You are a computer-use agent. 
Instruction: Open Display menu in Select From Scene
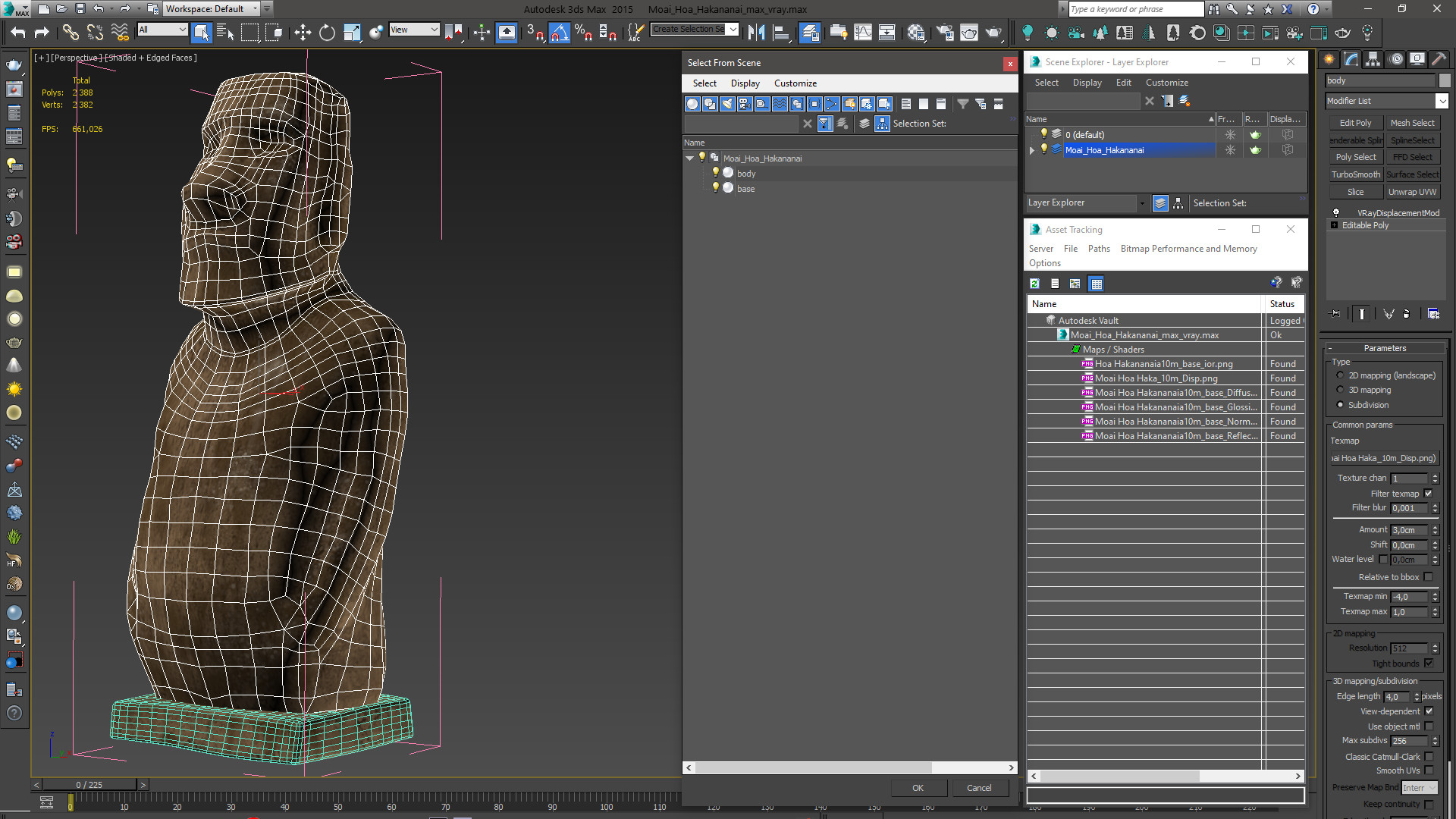(745, 83)
